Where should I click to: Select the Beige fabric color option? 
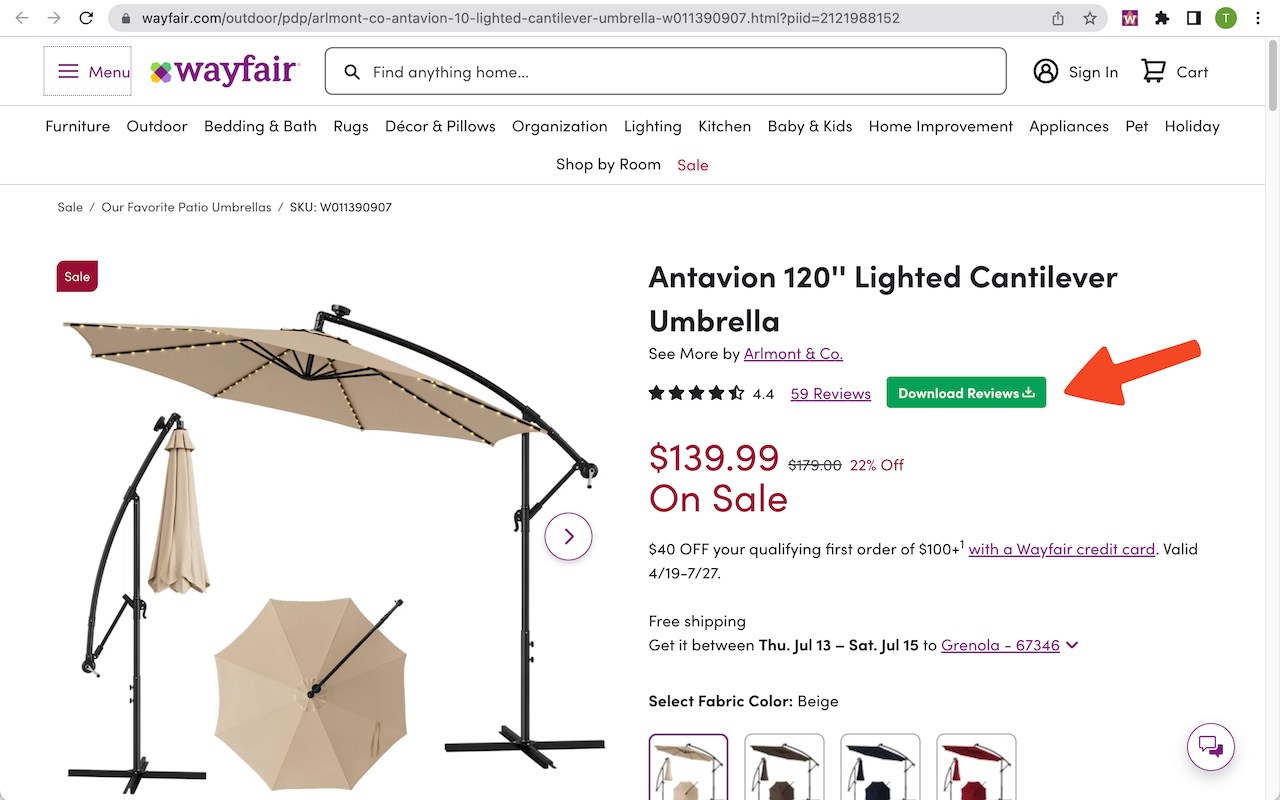point(688,767)
